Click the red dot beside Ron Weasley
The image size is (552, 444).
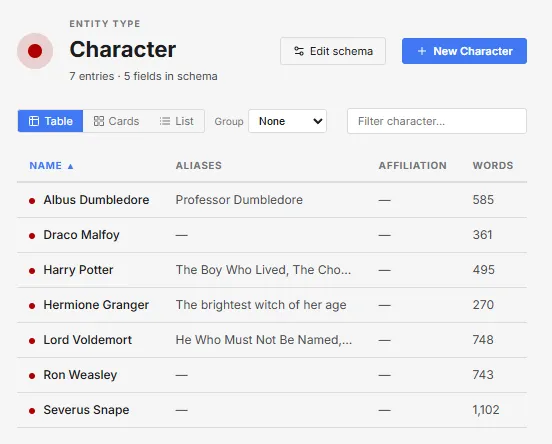point(32,376)
